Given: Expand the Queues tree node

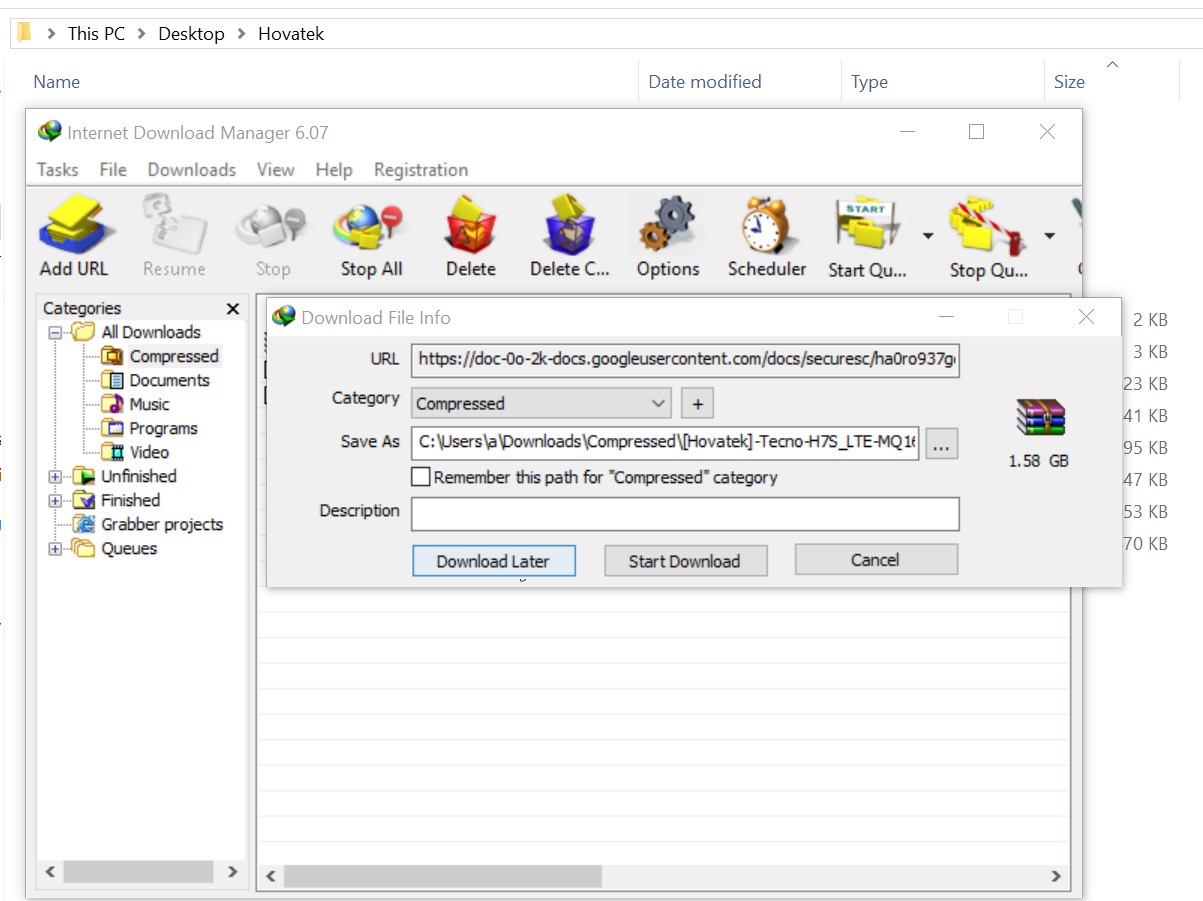Looking at the screenshot, I should (x=55, y=549).
